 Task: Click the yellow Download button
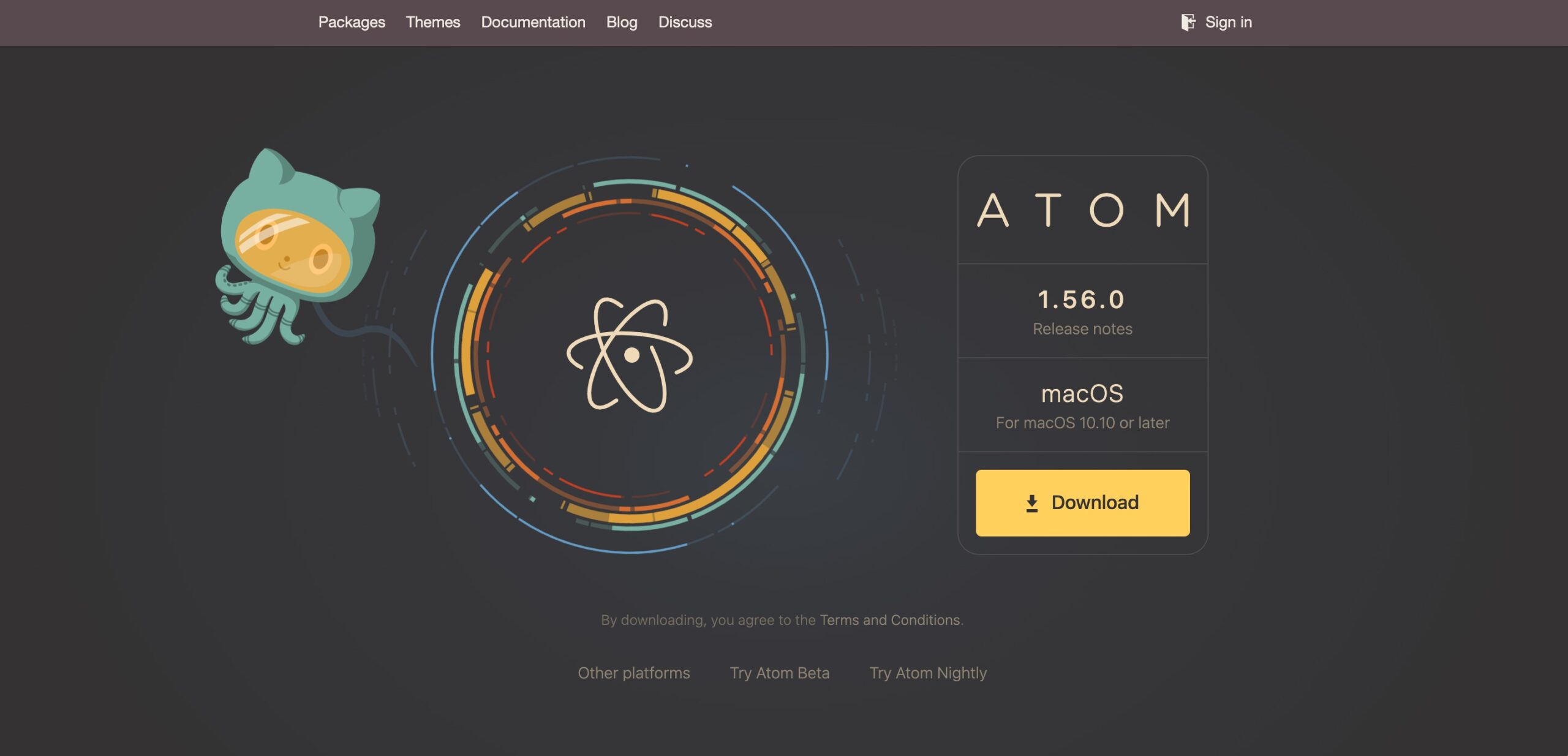coord(1083,502)
